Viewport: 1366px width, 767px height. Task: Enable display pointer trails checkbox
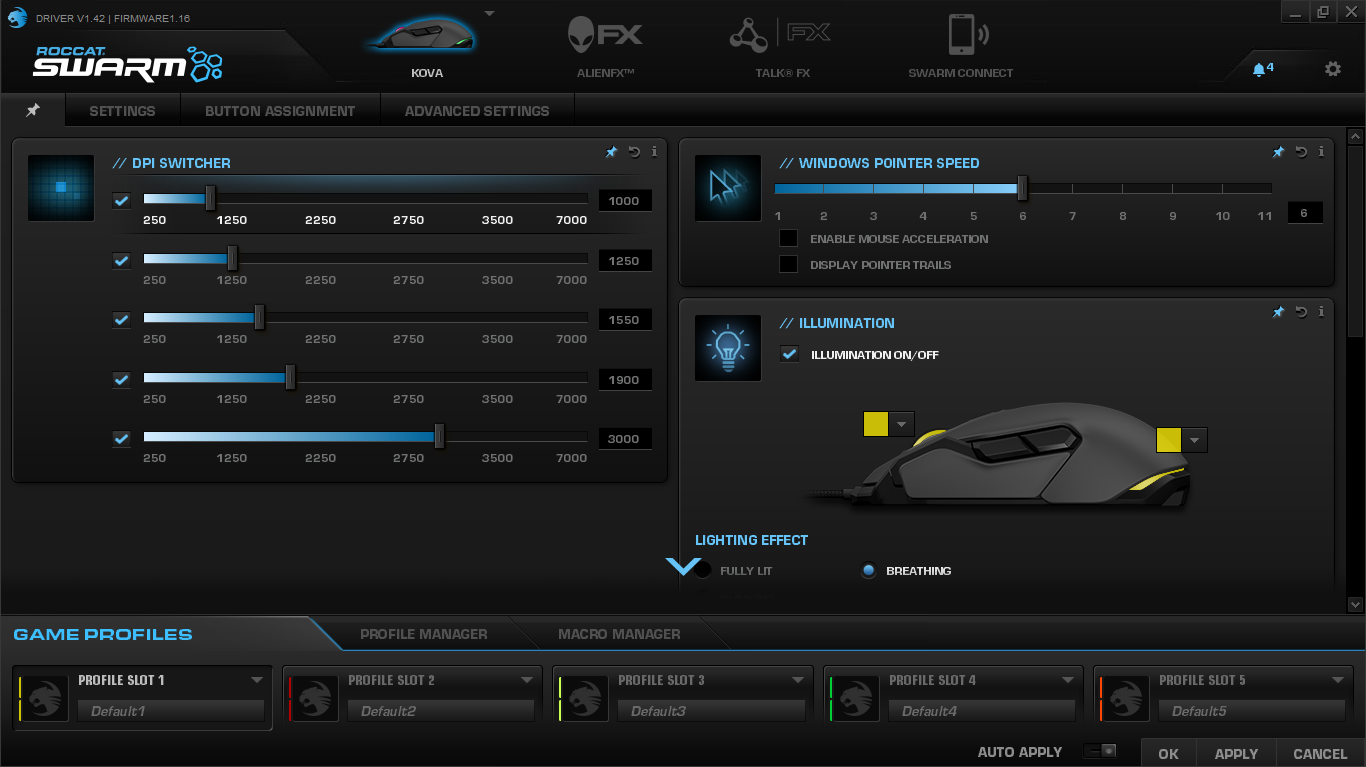tap(789, 264)
